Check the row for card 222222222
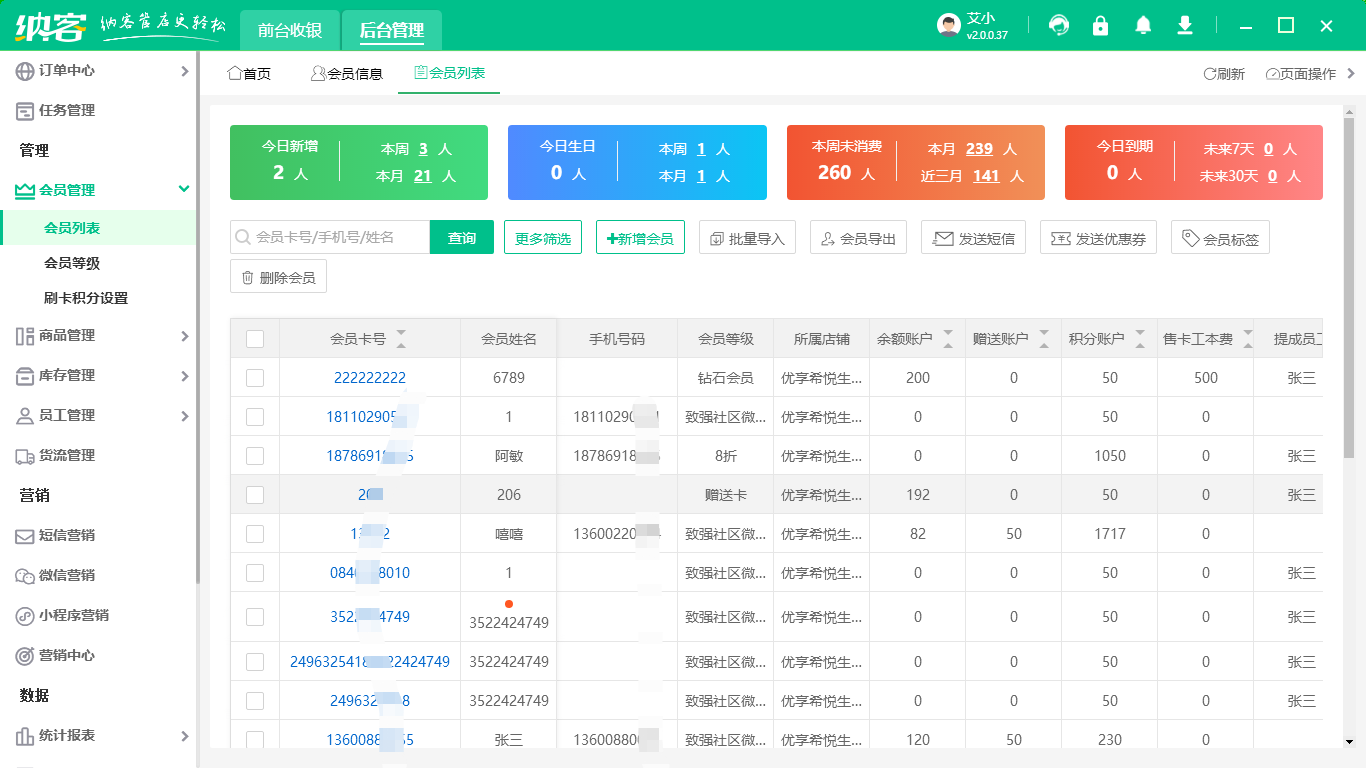Image resolution: width=1366 pixels, height=768 pixels. pos(255,378)
